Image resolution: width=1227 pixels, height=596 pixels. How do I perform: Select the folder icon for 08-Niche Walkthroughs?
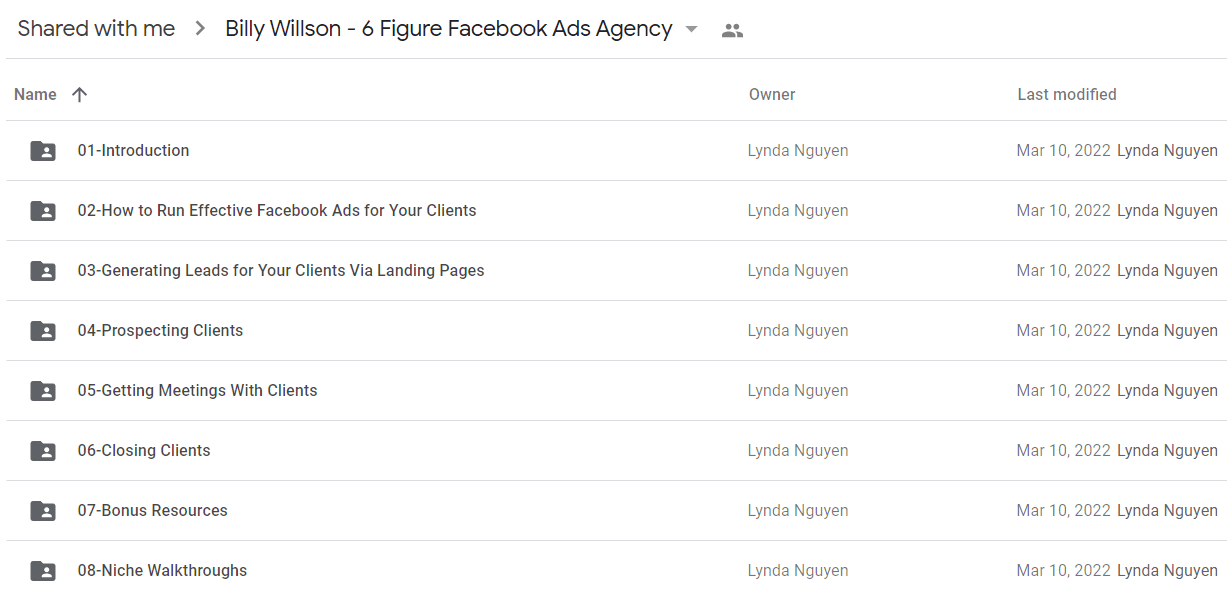pyautogui.click(x=43, y=571)
